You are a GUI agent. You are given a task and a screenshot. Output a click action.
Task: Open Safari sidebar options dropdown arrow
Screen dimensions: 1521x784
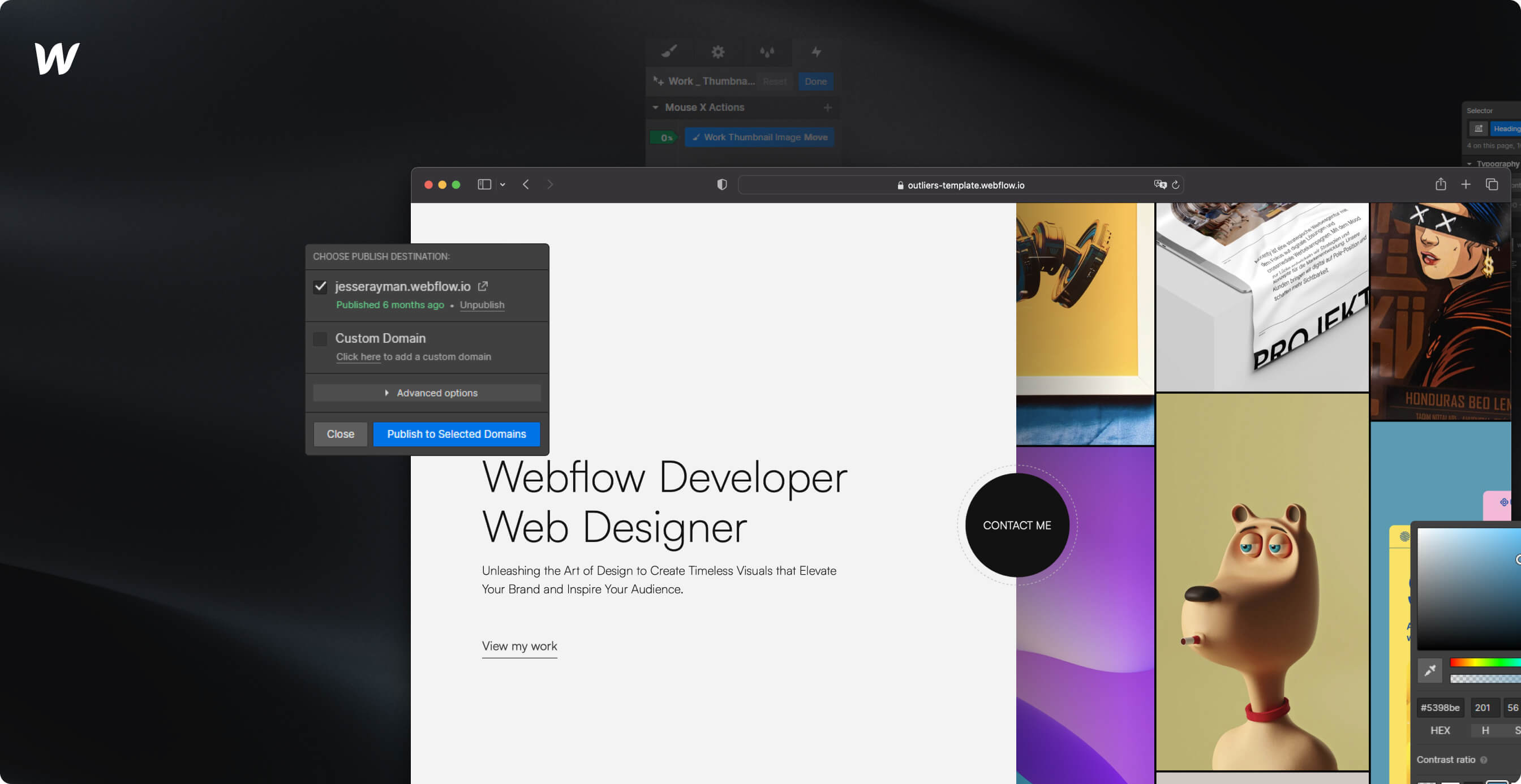pyautogui.click(x=502, y=185)
